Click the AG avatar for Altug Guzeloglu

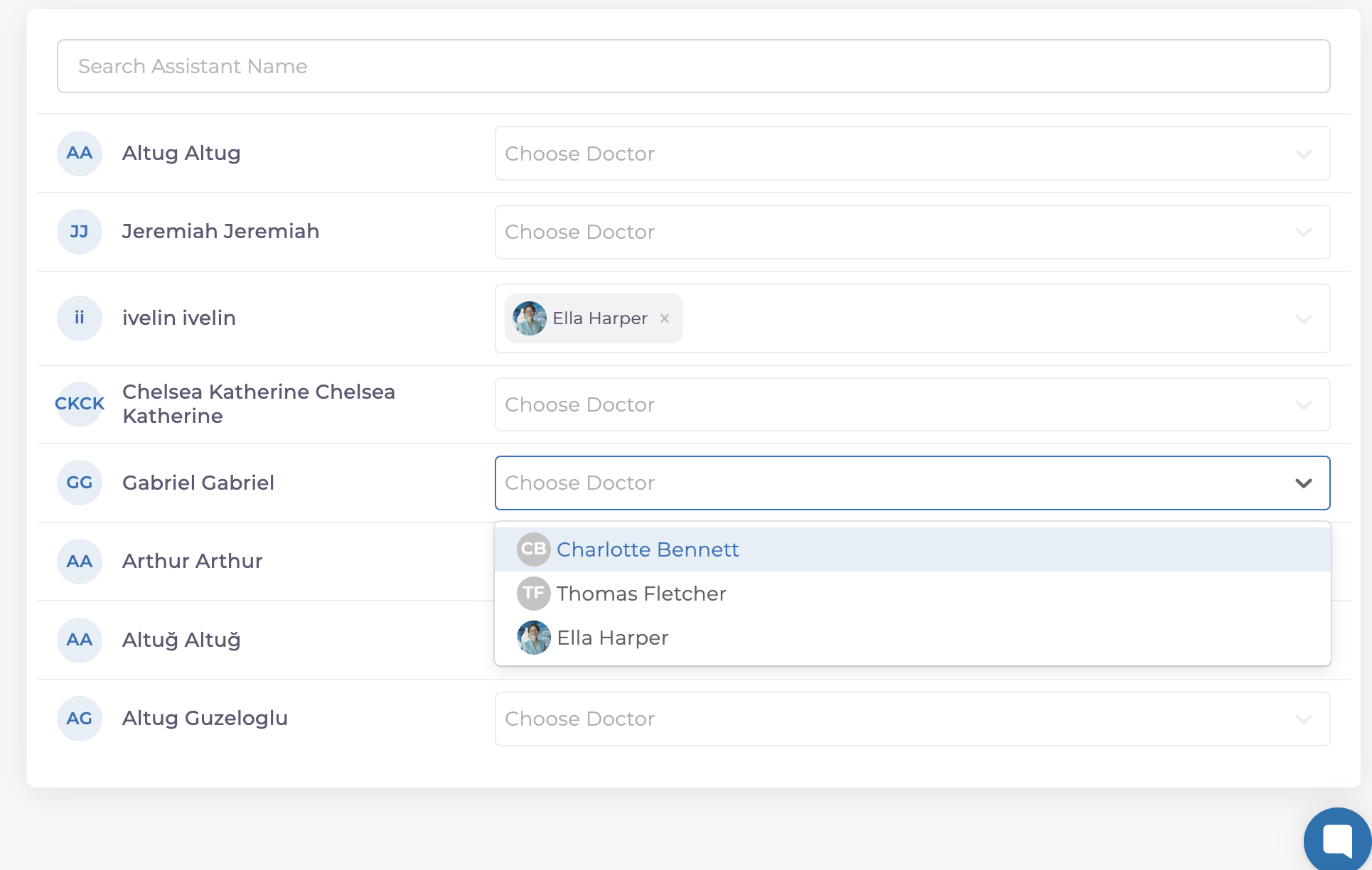[80, 719]
